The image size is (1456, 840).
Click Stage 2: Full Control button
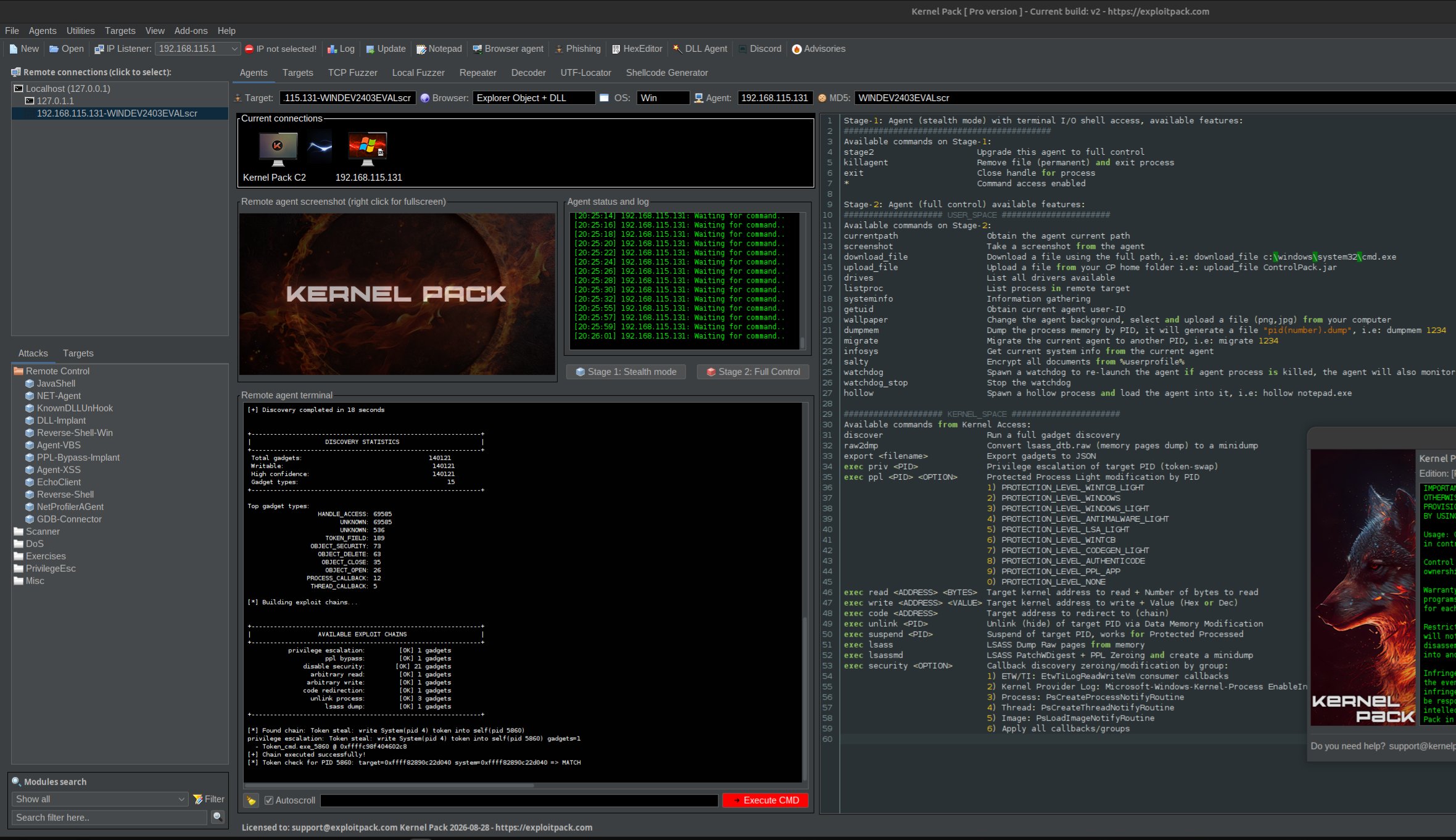[753, 372]
